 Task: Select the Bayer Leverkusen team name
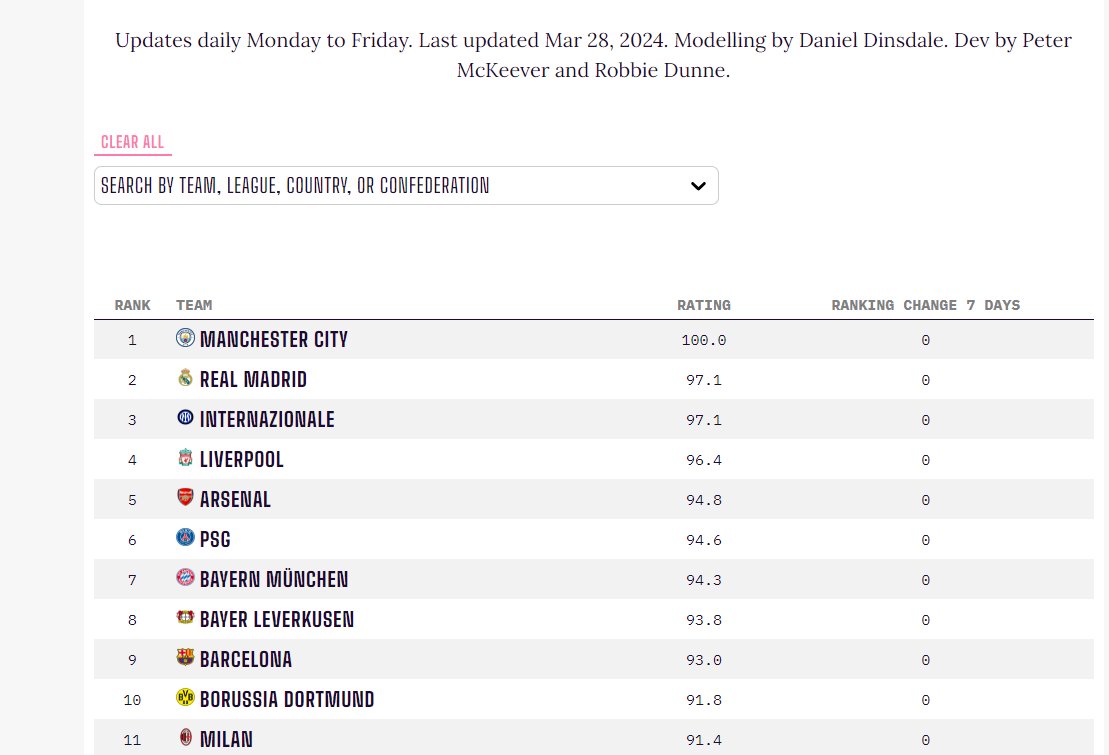point(277,620)
